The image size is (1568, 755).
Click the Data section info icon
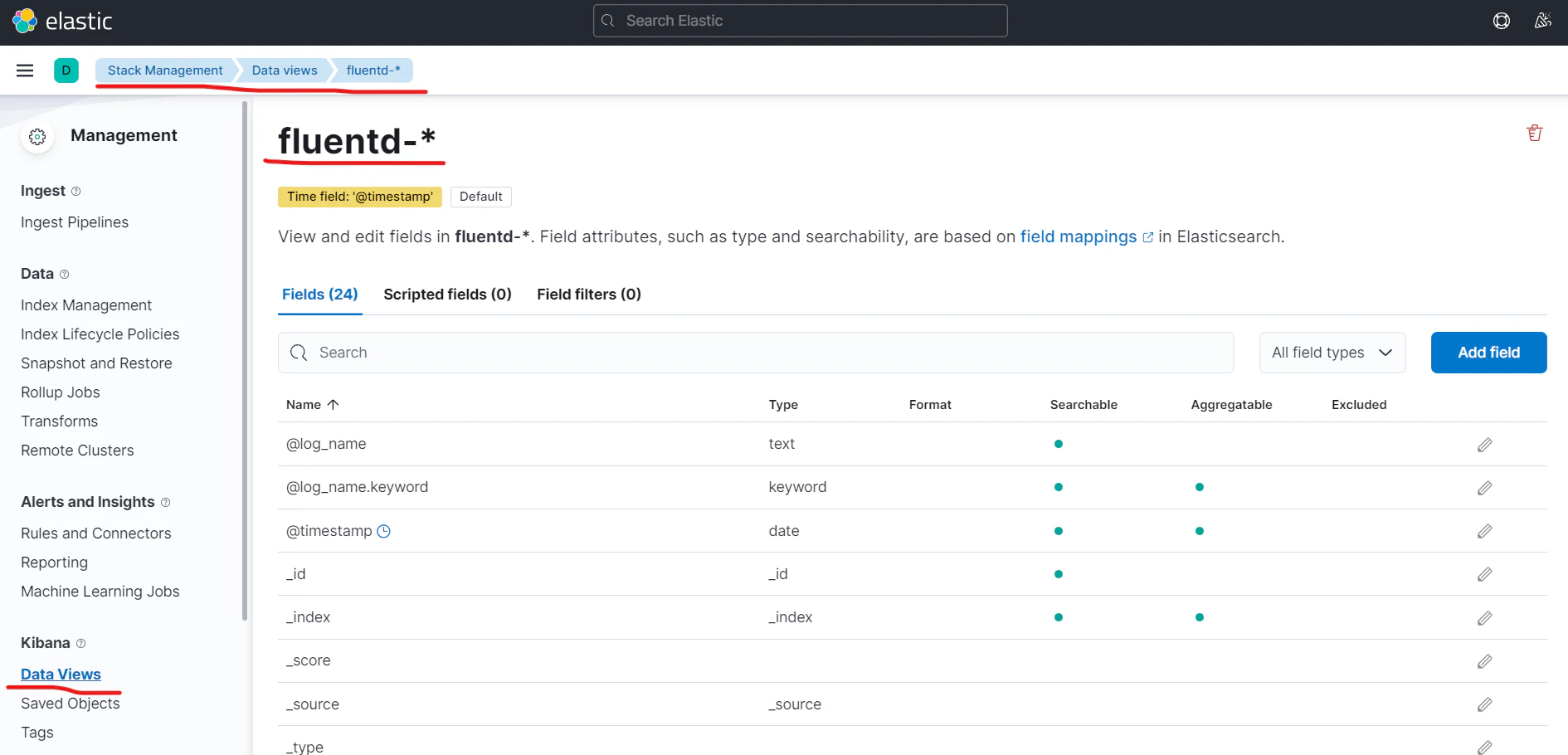click(x=65, y=275)
